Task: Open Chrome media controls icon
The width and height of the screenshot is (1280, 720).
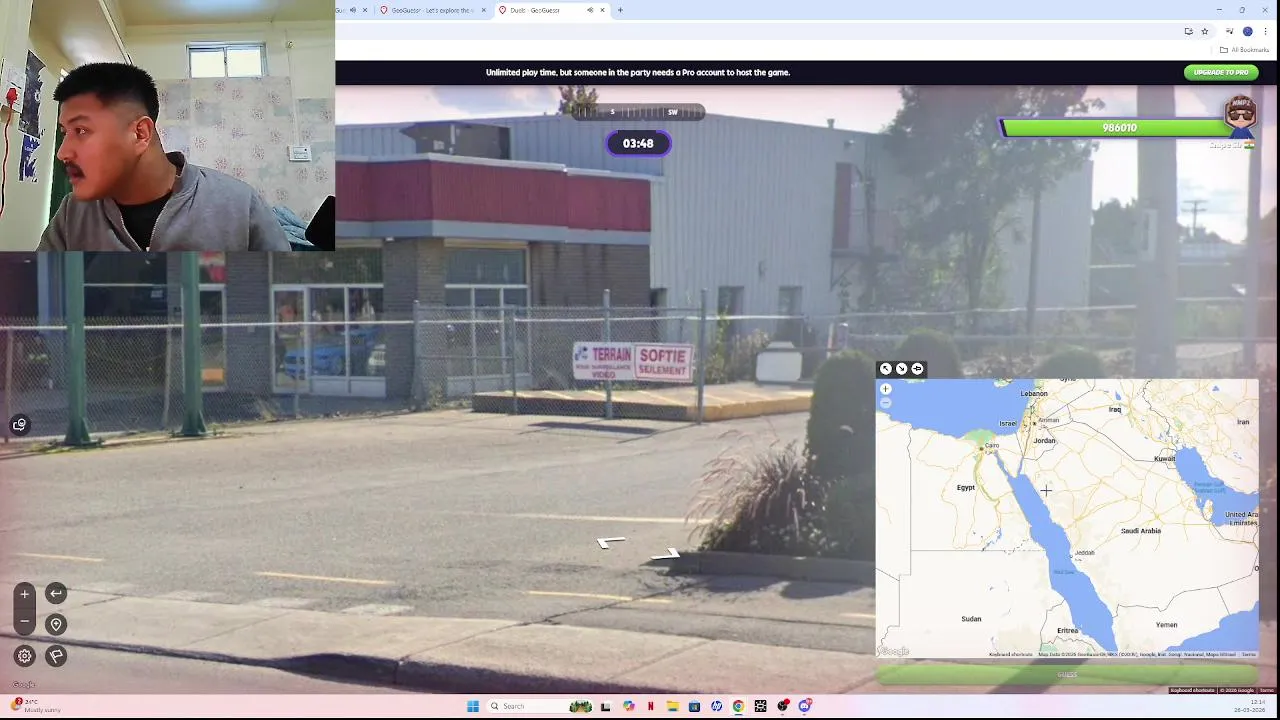Action: tap(1230, 31)
